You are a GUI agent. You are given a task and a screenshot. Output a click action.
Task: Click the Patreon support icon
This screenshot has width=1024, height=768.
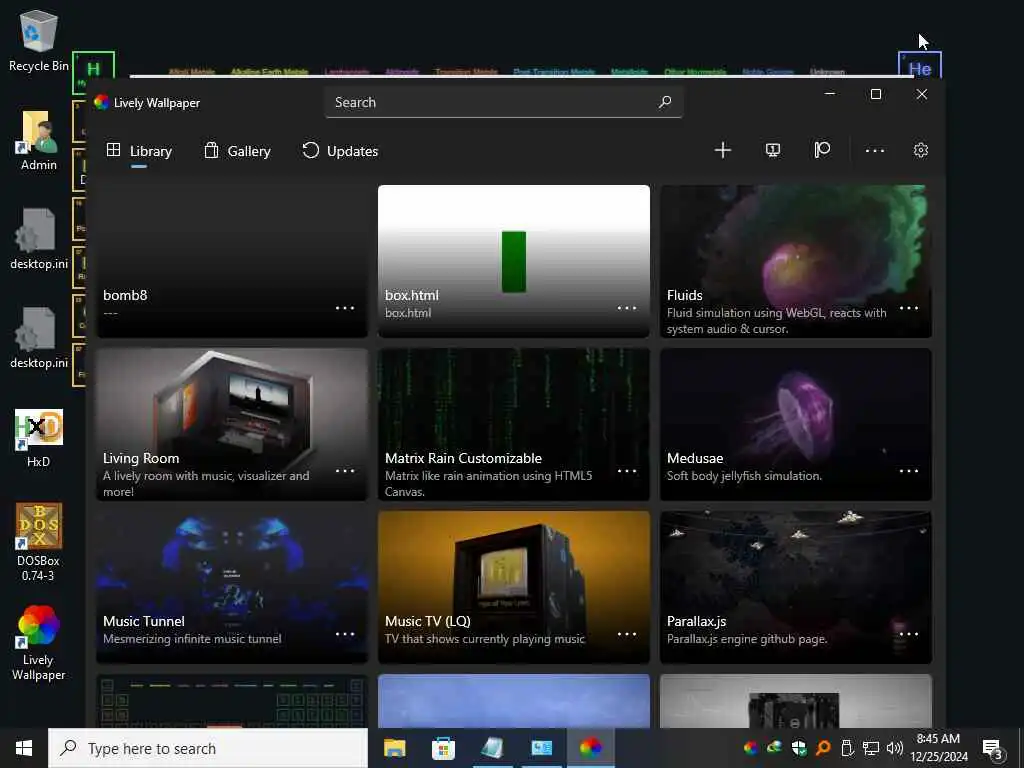(x=822, y=150)
